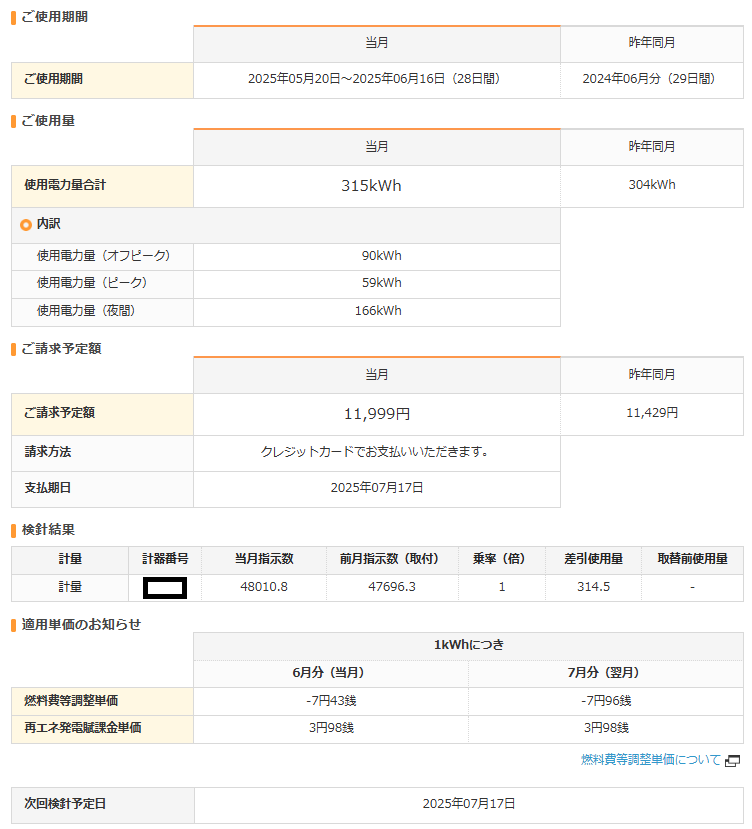Click the 6月分（当月） column header
The image size is (752, 829).
coord(328,673)
